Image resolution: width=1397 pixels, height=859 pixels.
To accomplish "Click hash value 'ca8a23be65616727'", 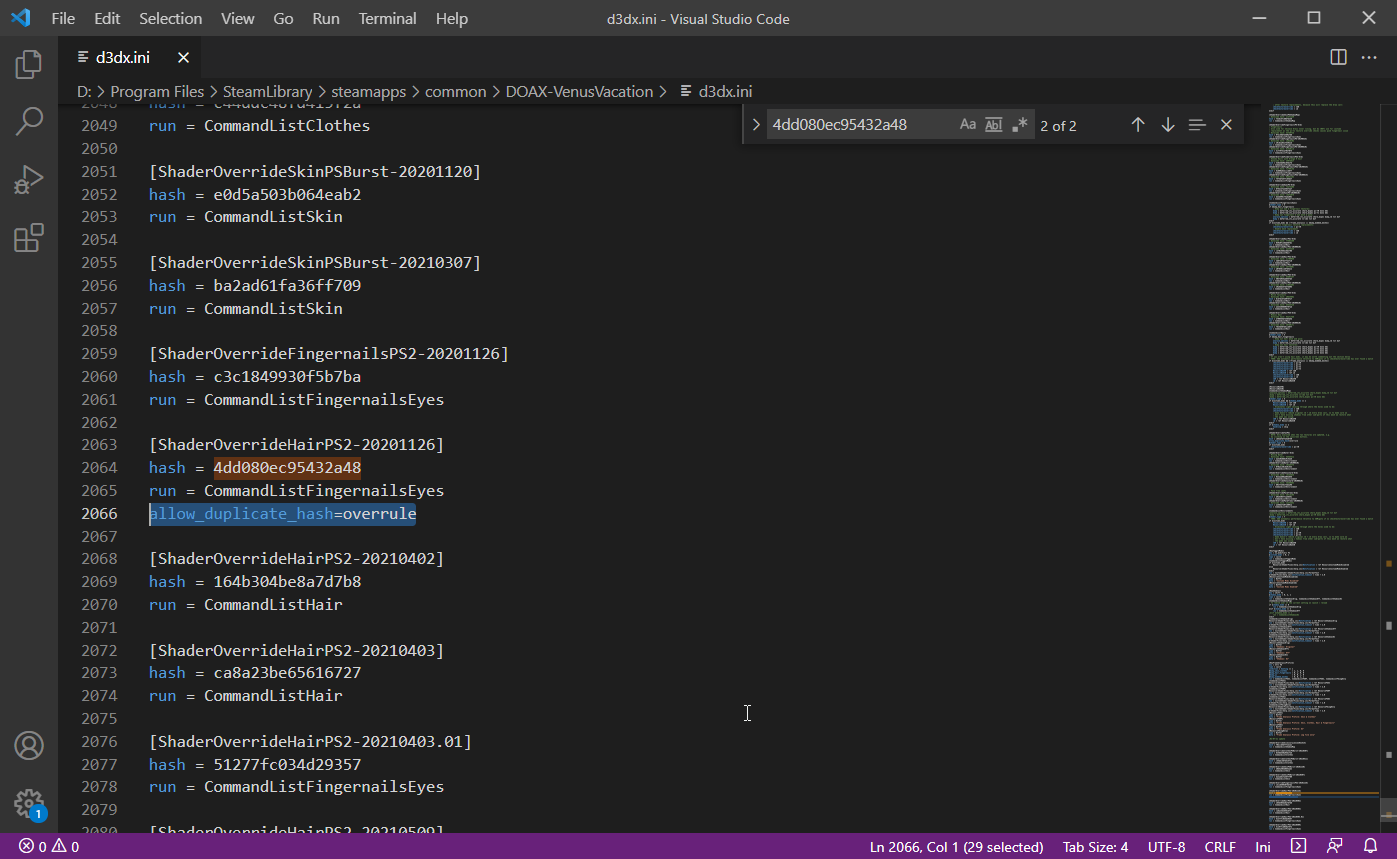I will coord(287,673).
